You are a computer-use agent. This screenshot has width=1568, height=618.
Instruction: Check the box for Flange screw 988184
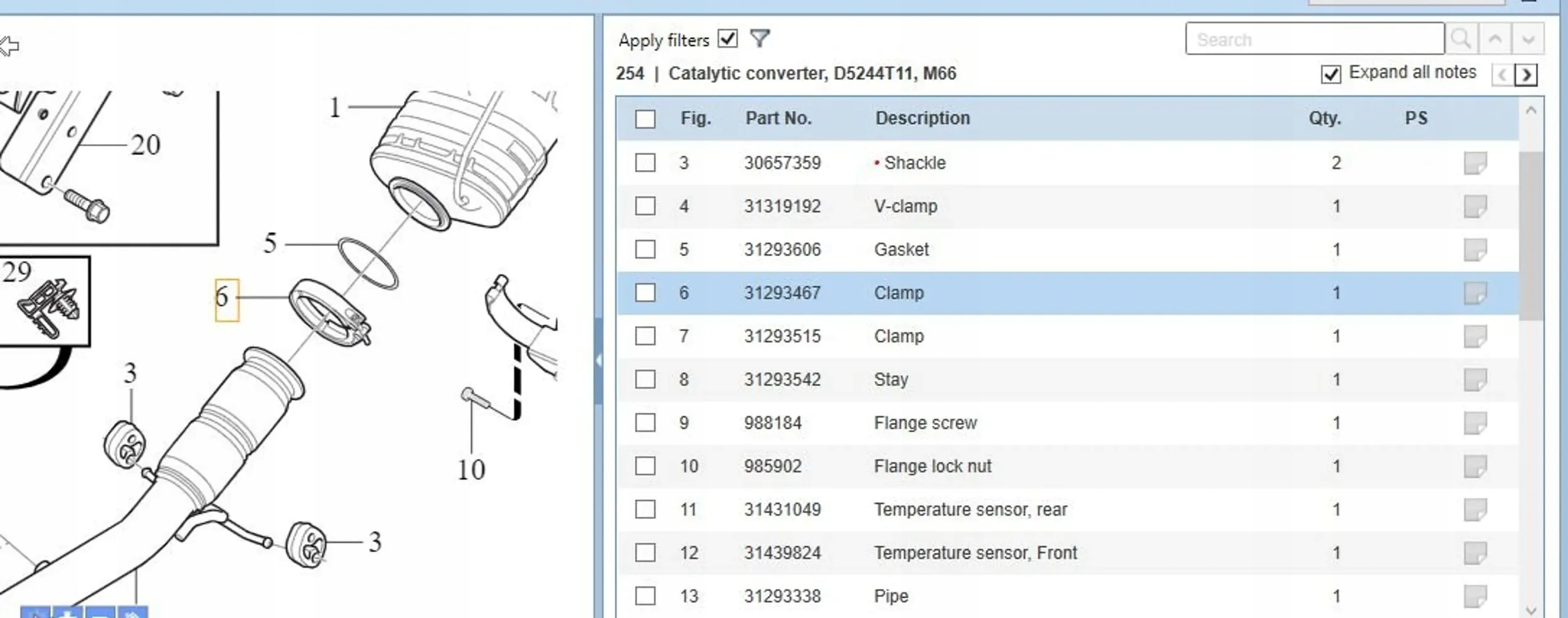click(x=645, y=423)
